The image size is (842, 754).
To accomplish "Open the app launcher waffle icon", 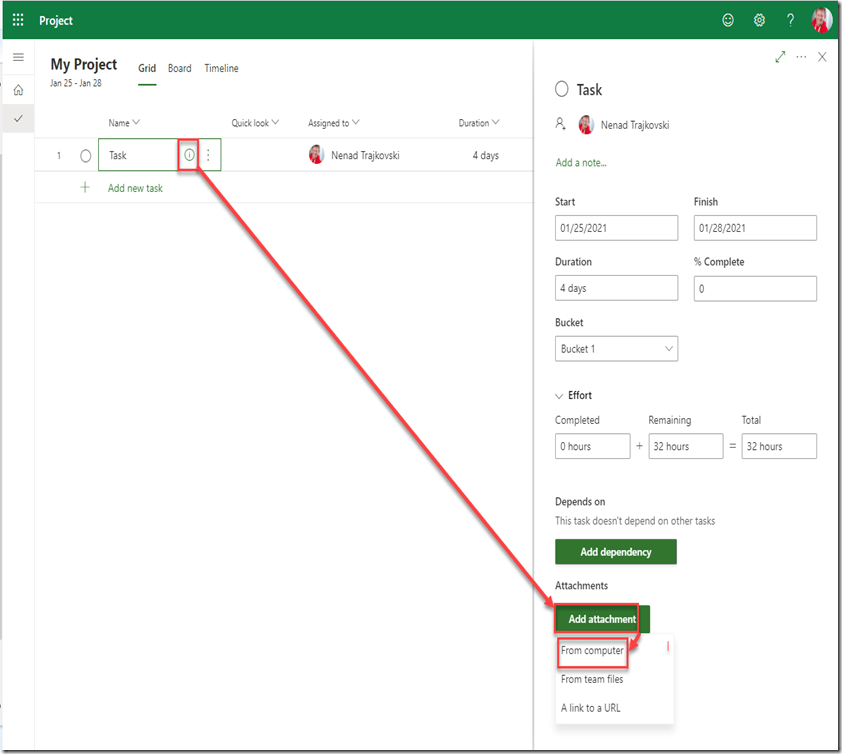I will tap(18, 20).
